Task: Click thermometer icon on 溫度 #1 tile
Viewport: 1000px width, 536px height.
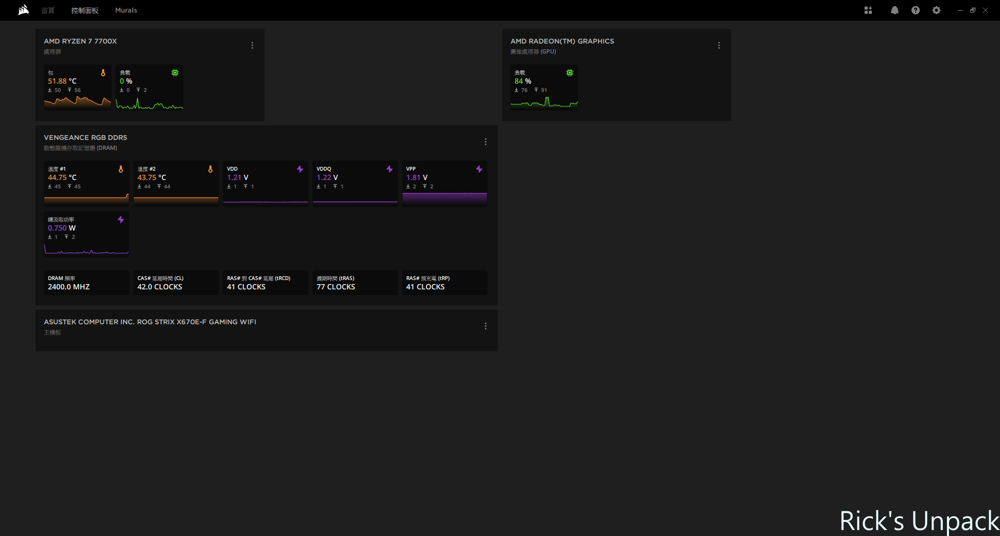Action: click(121, 169)
